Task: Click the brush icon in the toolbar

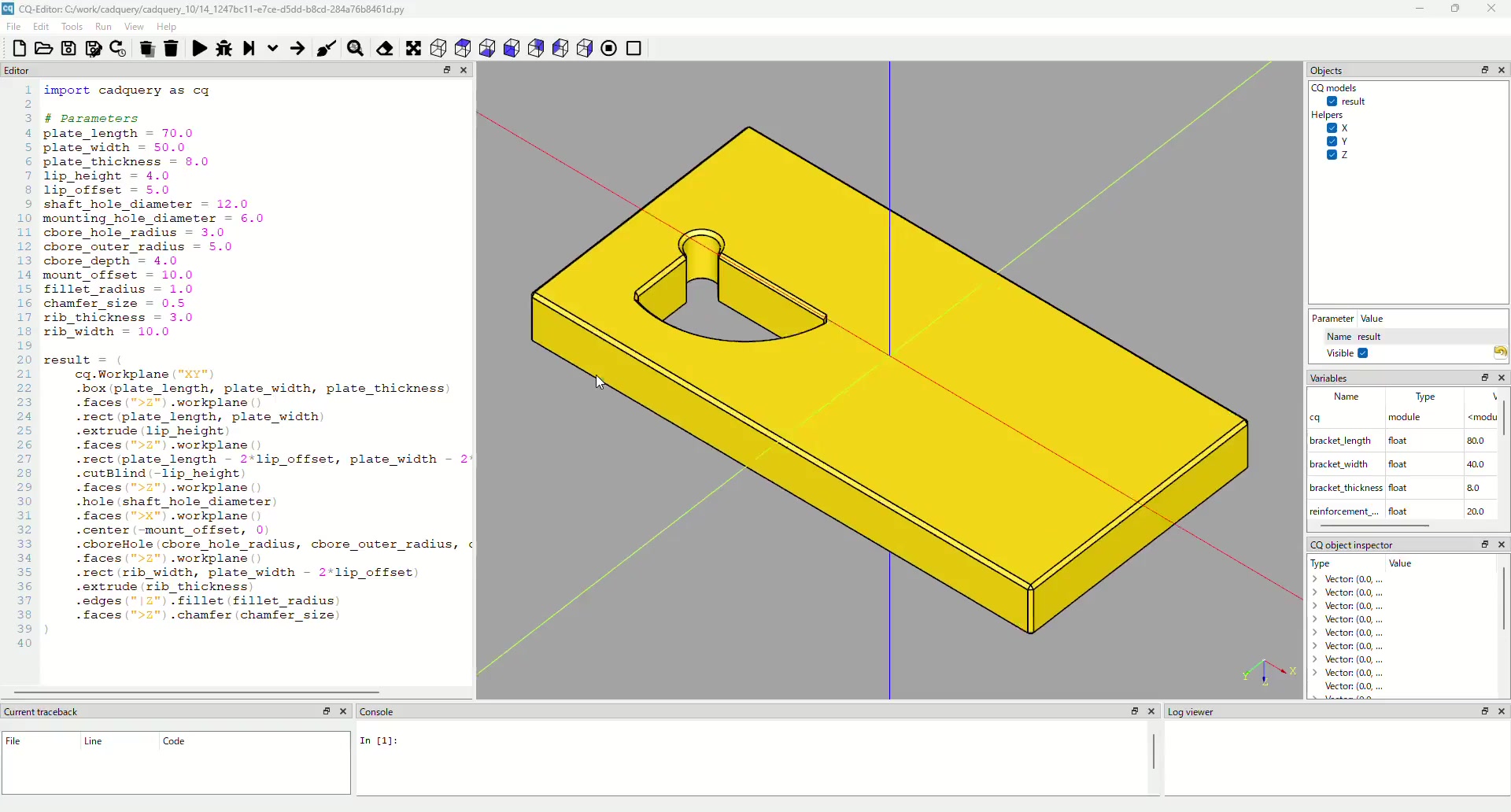Action: tap(327, 49)
